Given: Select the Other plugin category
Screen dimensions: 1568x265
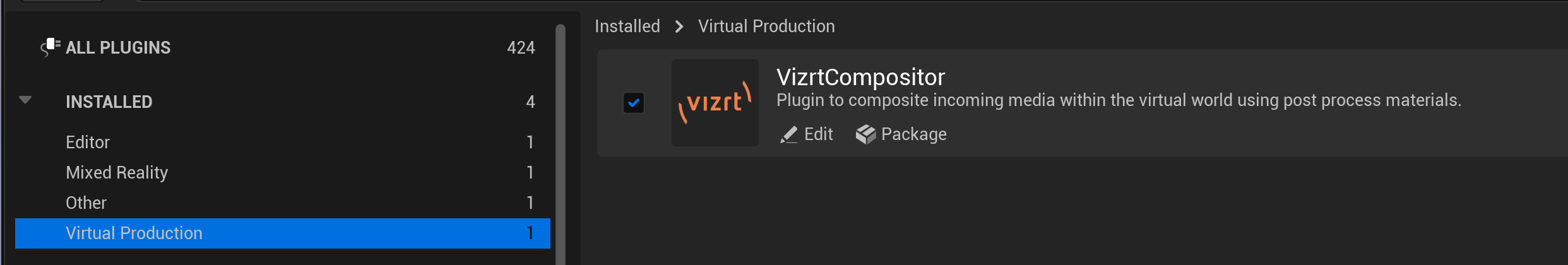Looking at the screenshot, I should [86, 203].
